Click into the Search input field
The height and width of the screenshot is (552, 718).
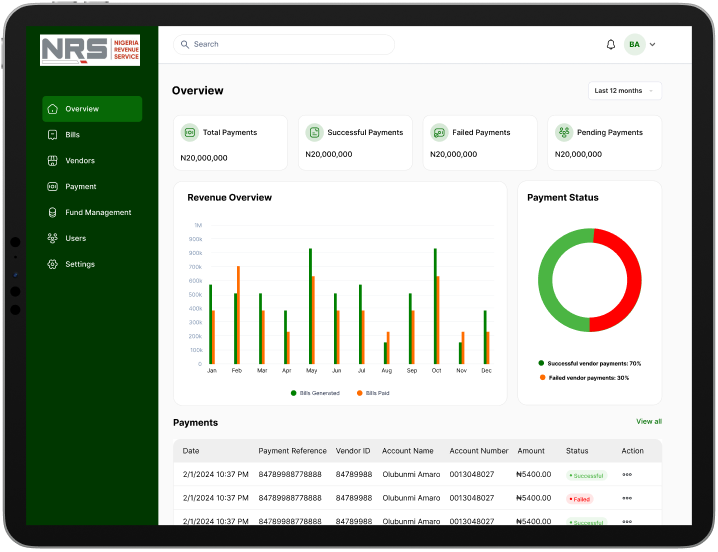[x=290, y=44]
